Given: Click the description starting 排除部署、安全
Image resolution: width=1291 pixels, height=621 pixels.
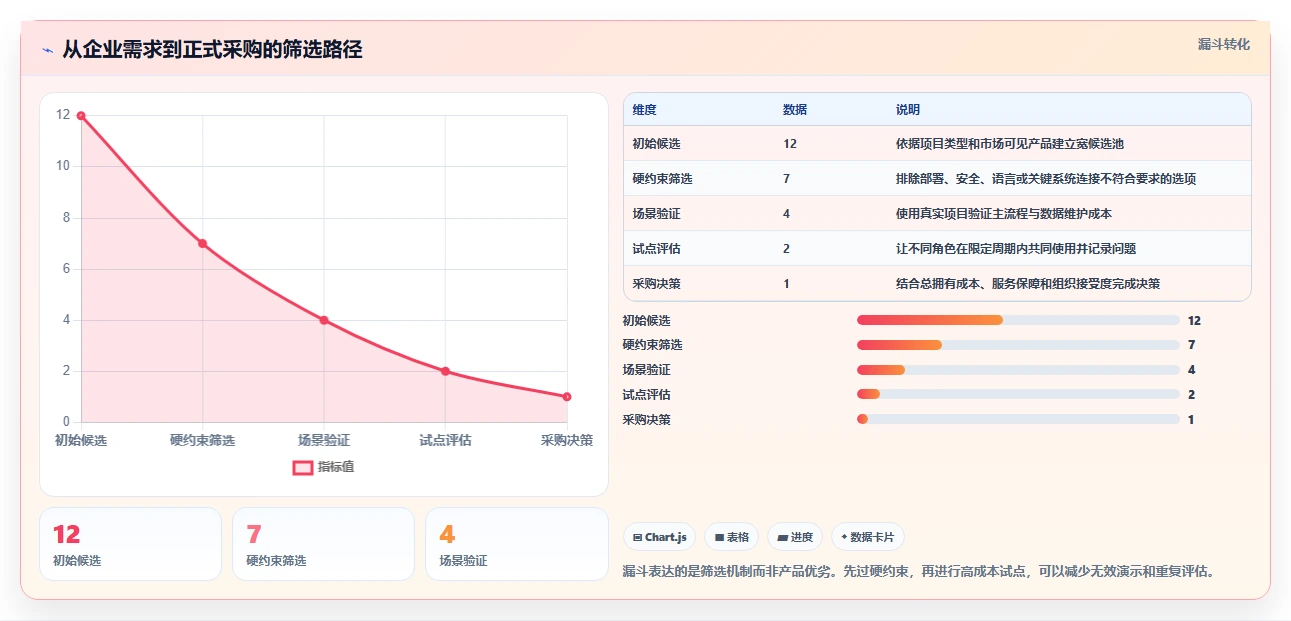Looking at the screenshot, I should click(1046, 179).
